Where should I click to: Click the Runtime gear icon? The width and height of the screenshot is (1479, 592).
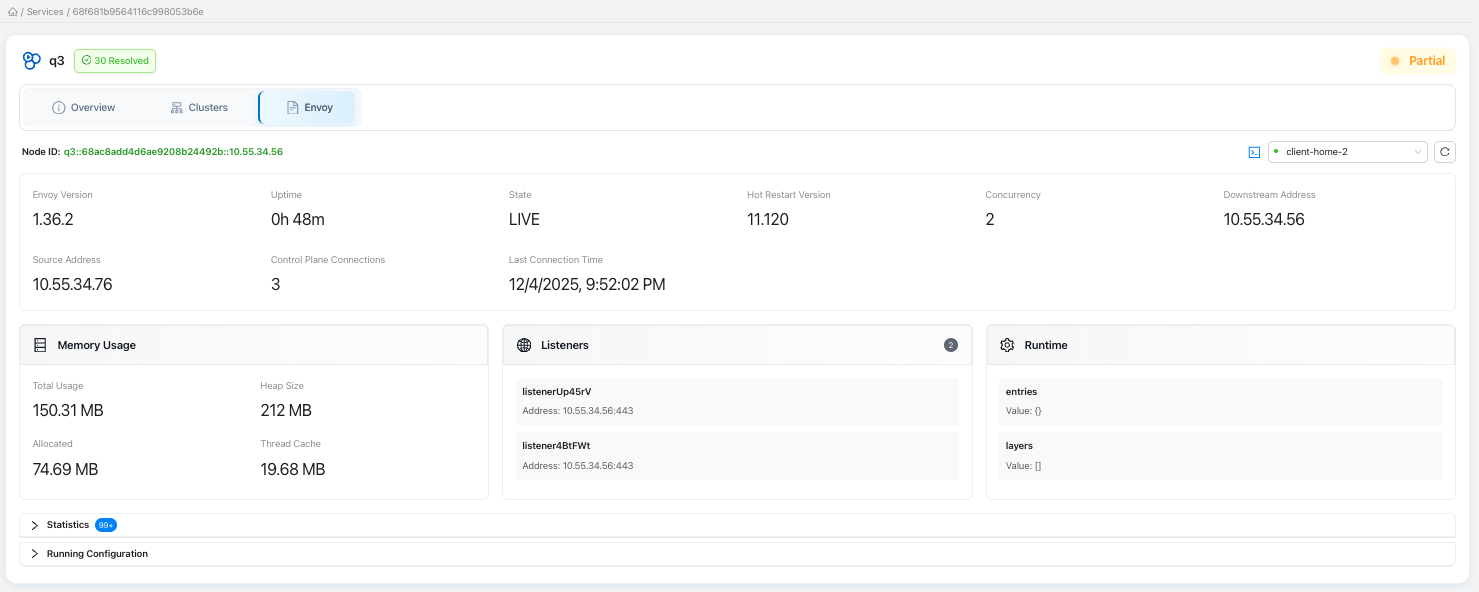(x=1007, y=345)
